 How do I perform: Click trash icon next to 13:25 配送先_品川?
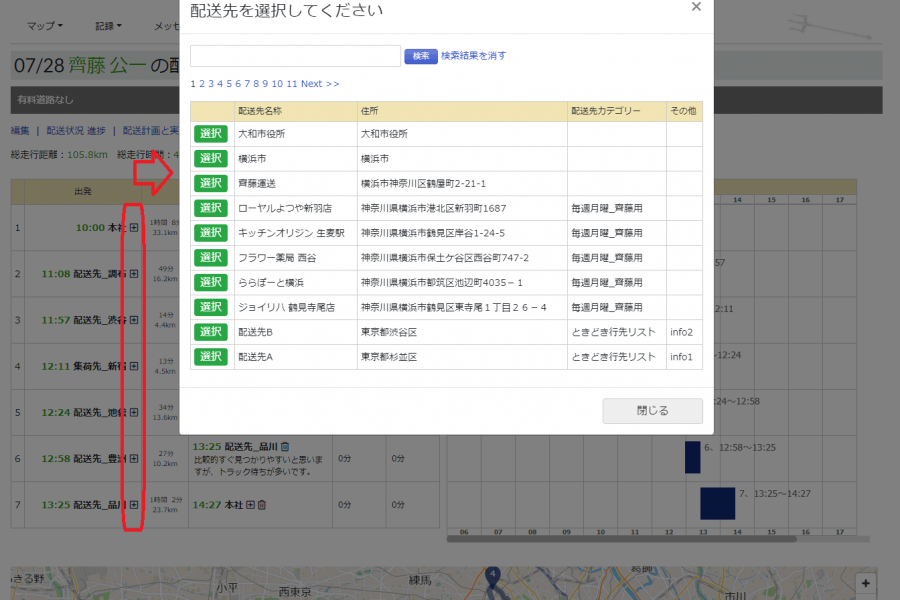[284, 449]
